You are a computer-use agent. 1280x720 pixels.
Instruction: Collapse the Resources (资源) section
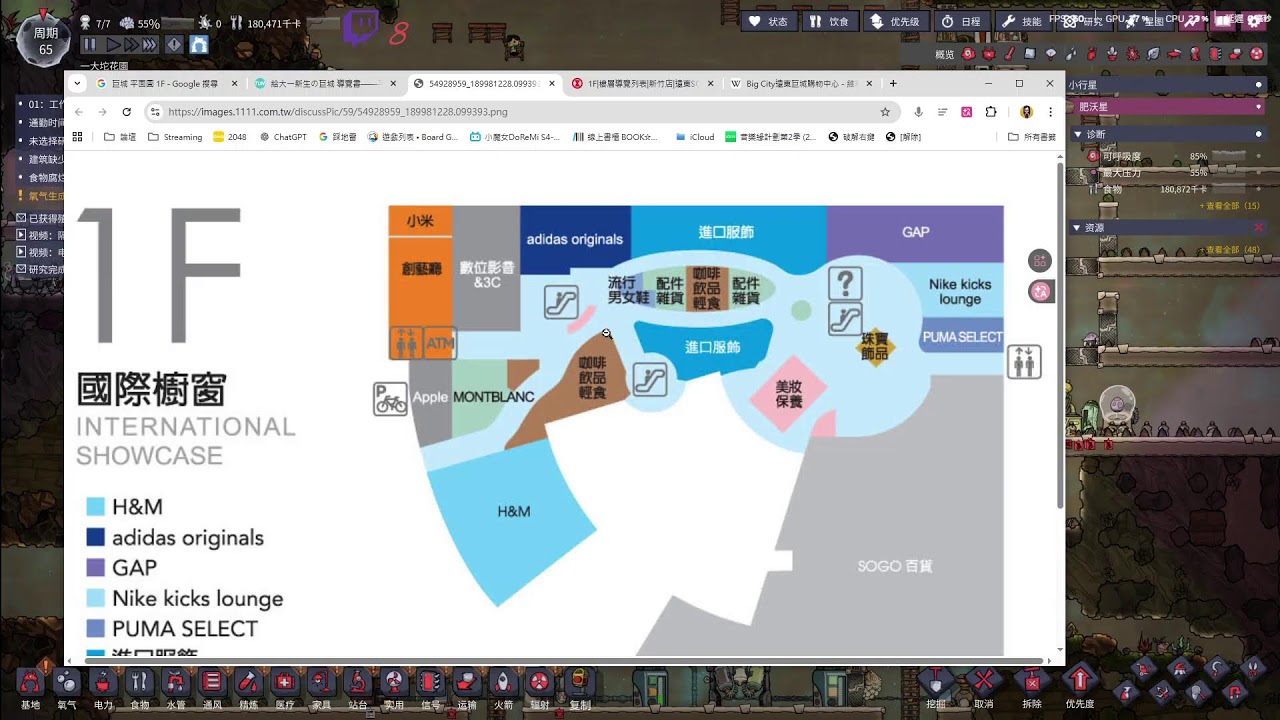(1078, 228)
